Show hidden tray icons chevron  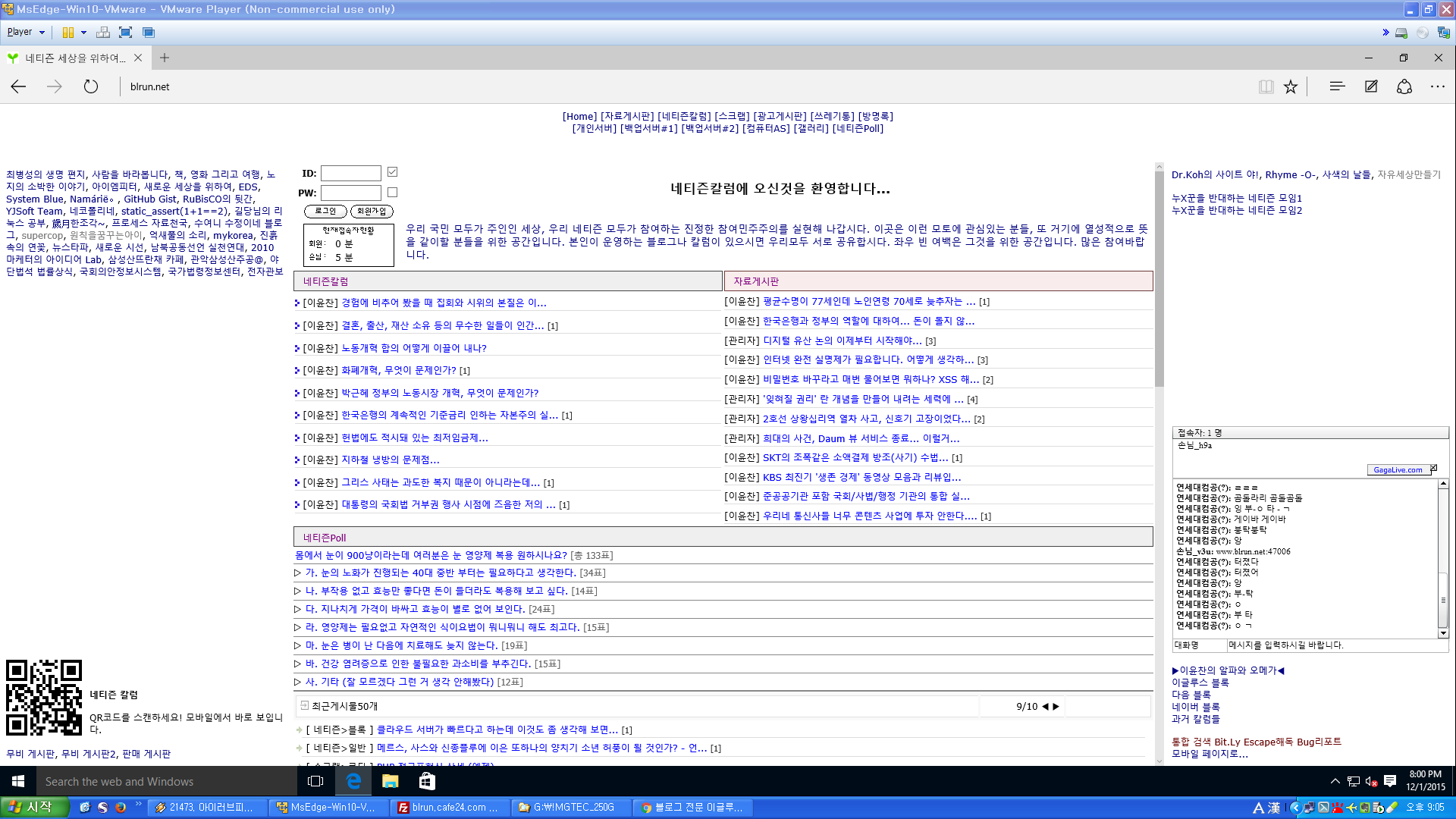point(1335,781)
